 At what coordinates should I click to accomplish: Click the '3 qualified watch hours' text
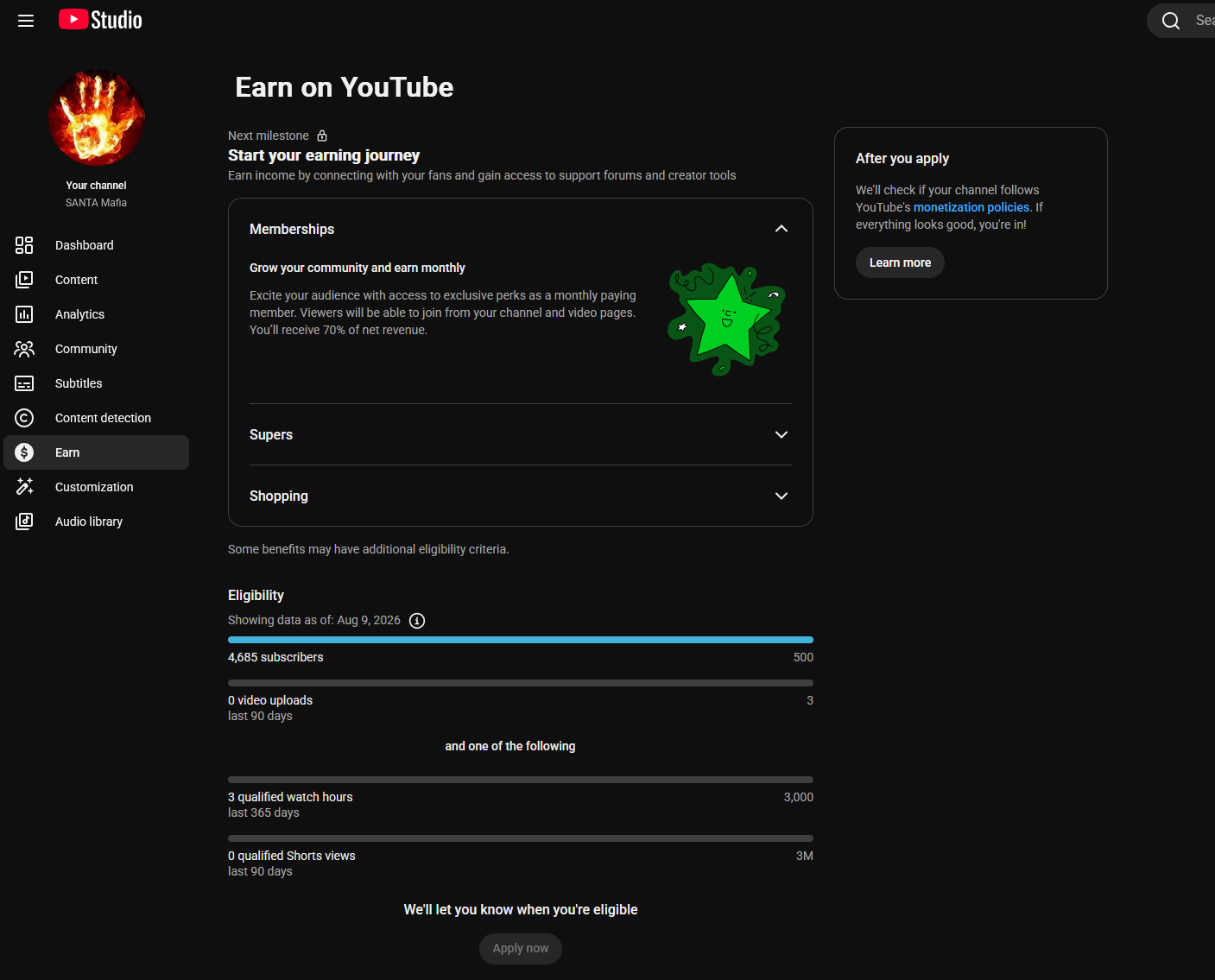pyautogui.click(x=290, y=797)
